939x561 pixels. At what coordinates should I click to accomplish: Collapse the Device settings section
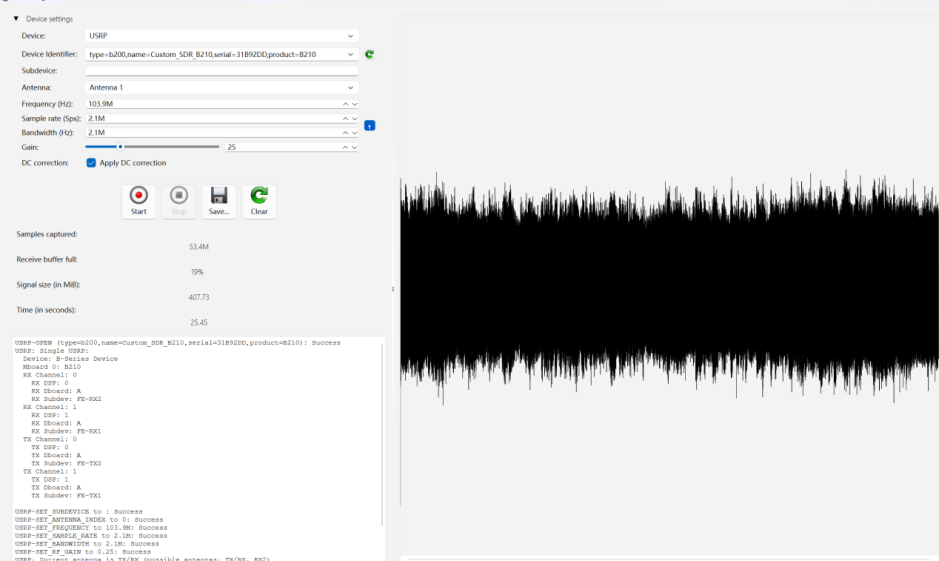tap(16, 19)
